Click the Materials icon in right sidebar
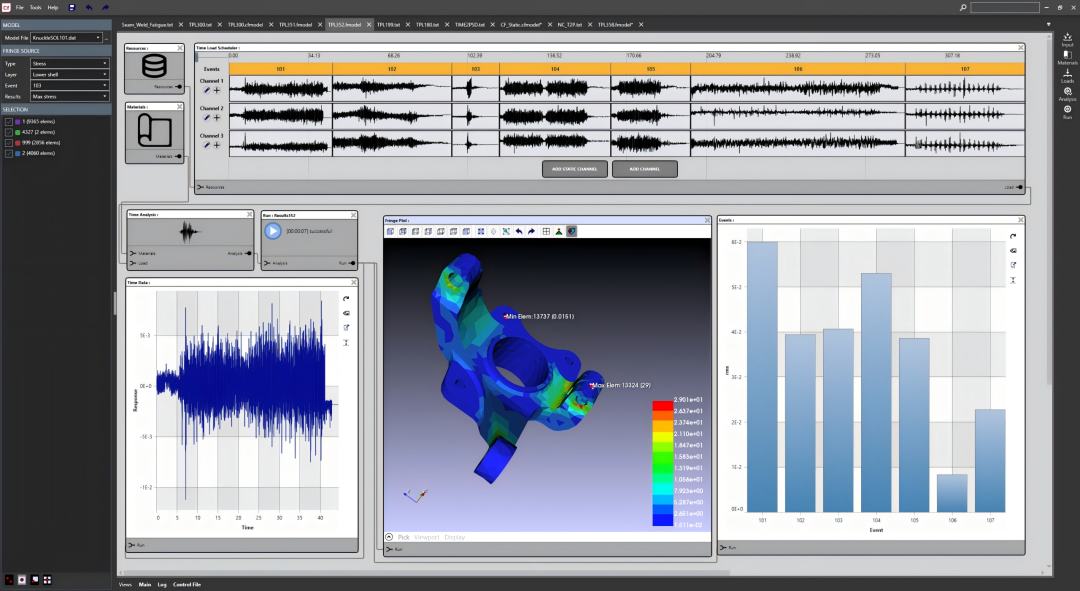Viewport: 1080px width, 591px height. click(x=1067, y=55)
